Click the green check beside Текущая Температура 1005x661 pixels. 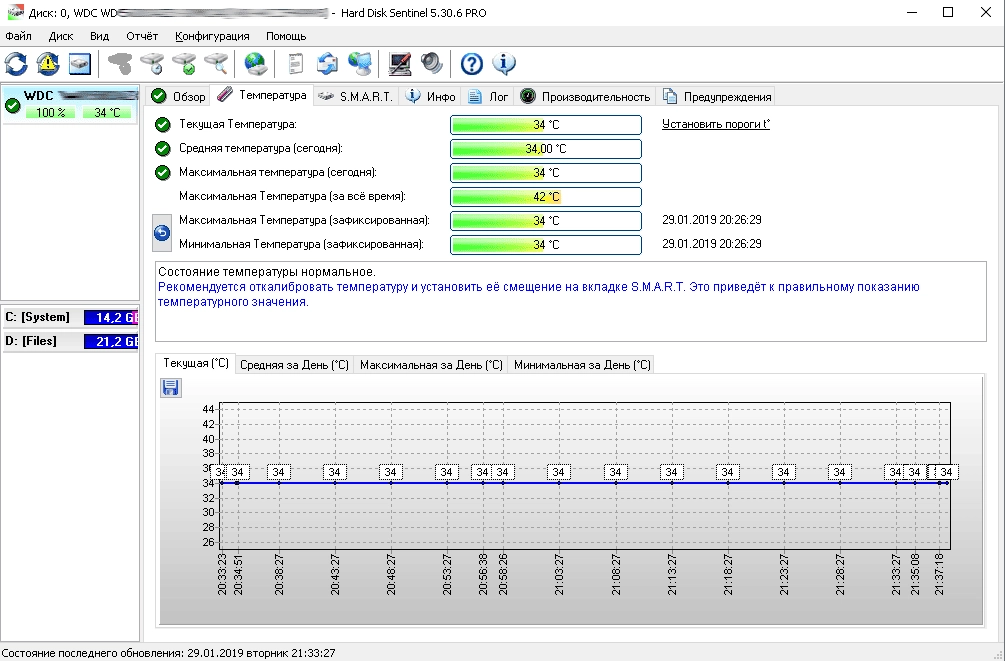tap(163, 124)
